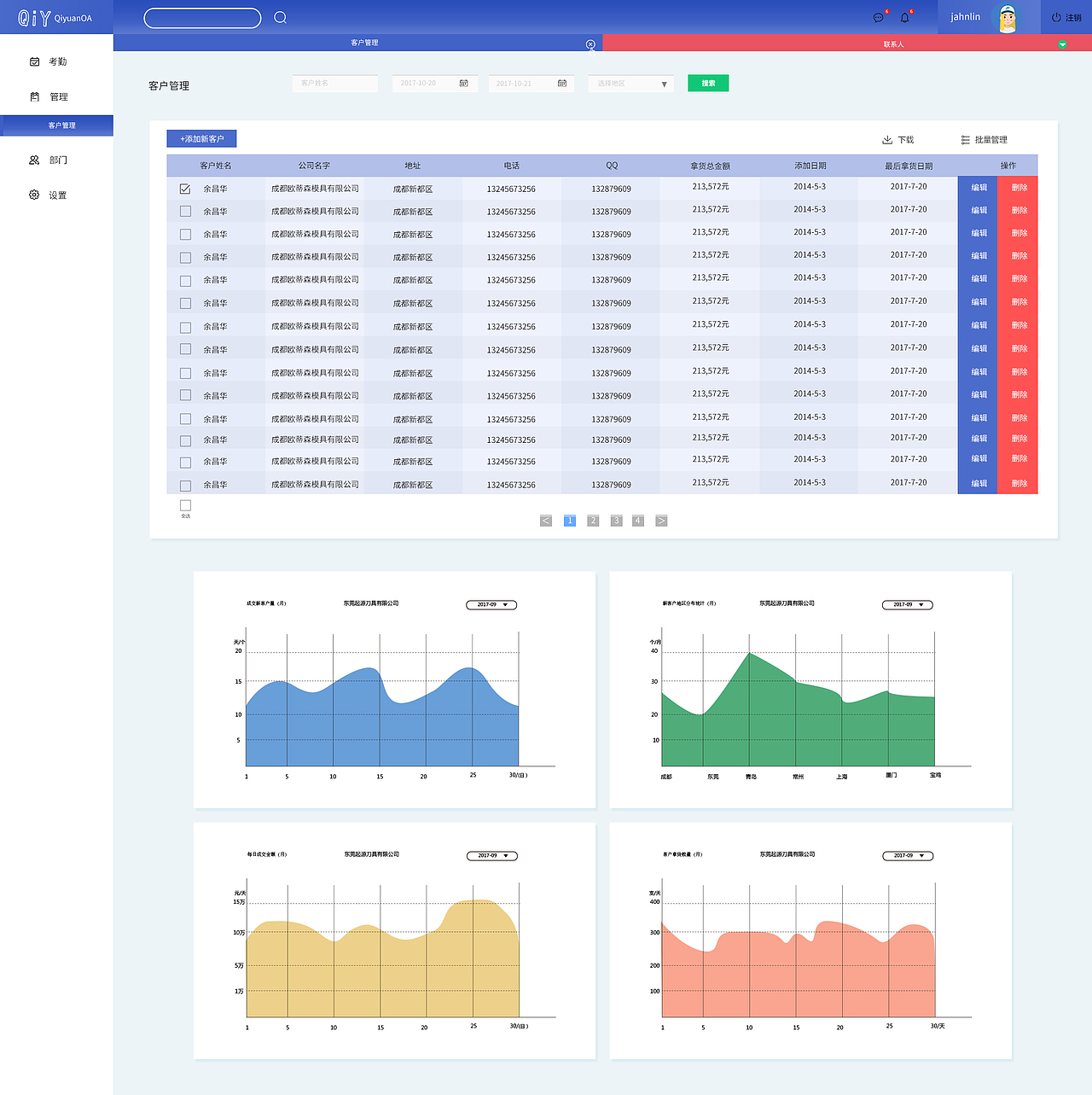Toggle the select-all checkbox below table

[185, 505]
